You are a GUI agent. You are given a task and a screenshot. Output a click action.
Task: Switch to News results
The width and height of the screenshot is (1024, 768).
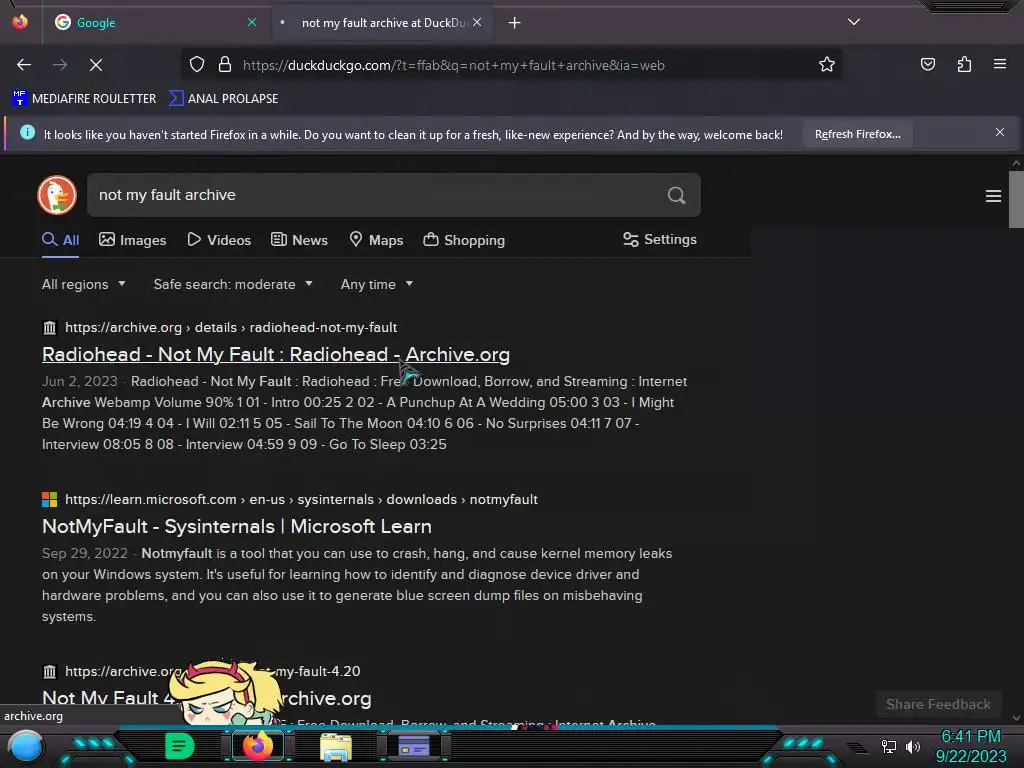click(299, 240)
